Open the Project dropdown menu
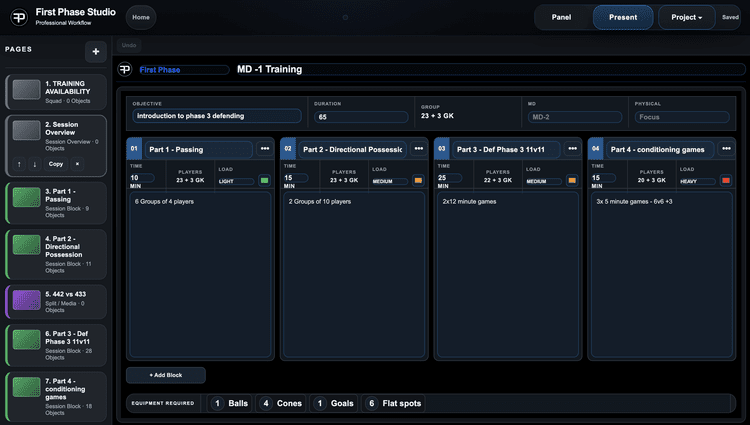Image resolution: width=750 pixels, height=425 pixels. tap(686, 17)
